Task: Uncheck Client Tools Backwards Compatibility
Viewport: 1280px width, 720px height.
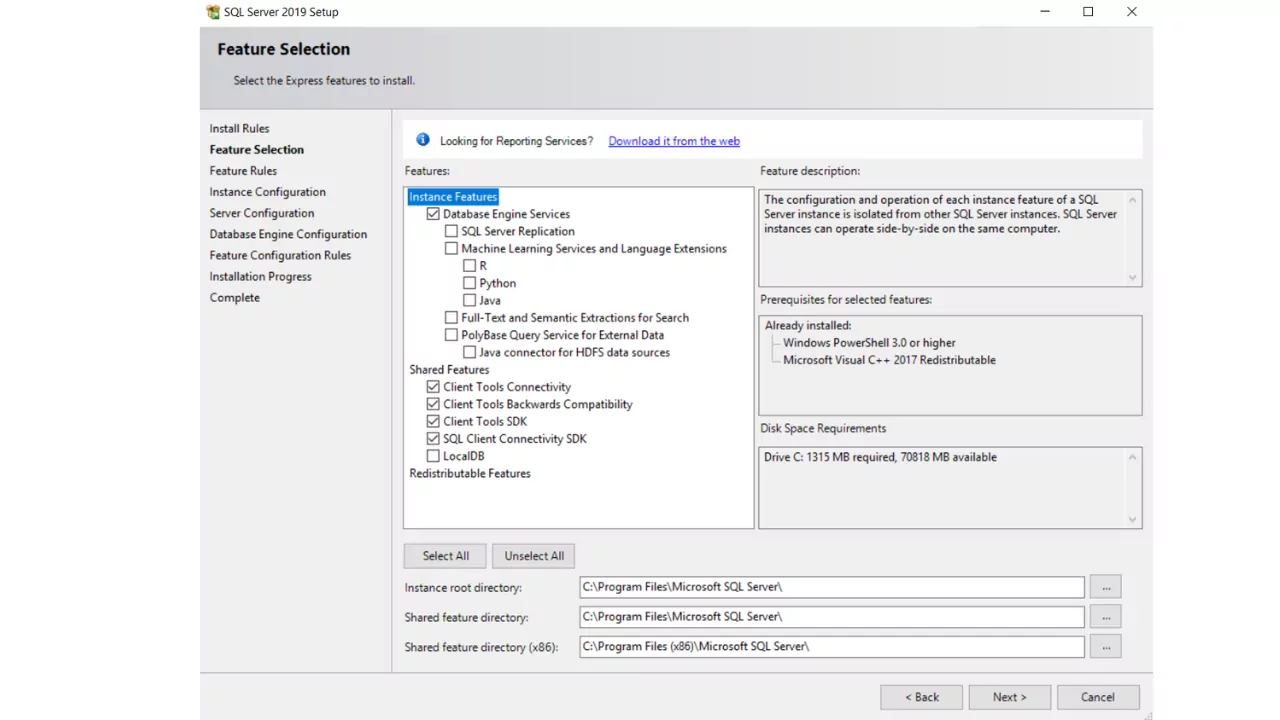Action: (433, 404)
